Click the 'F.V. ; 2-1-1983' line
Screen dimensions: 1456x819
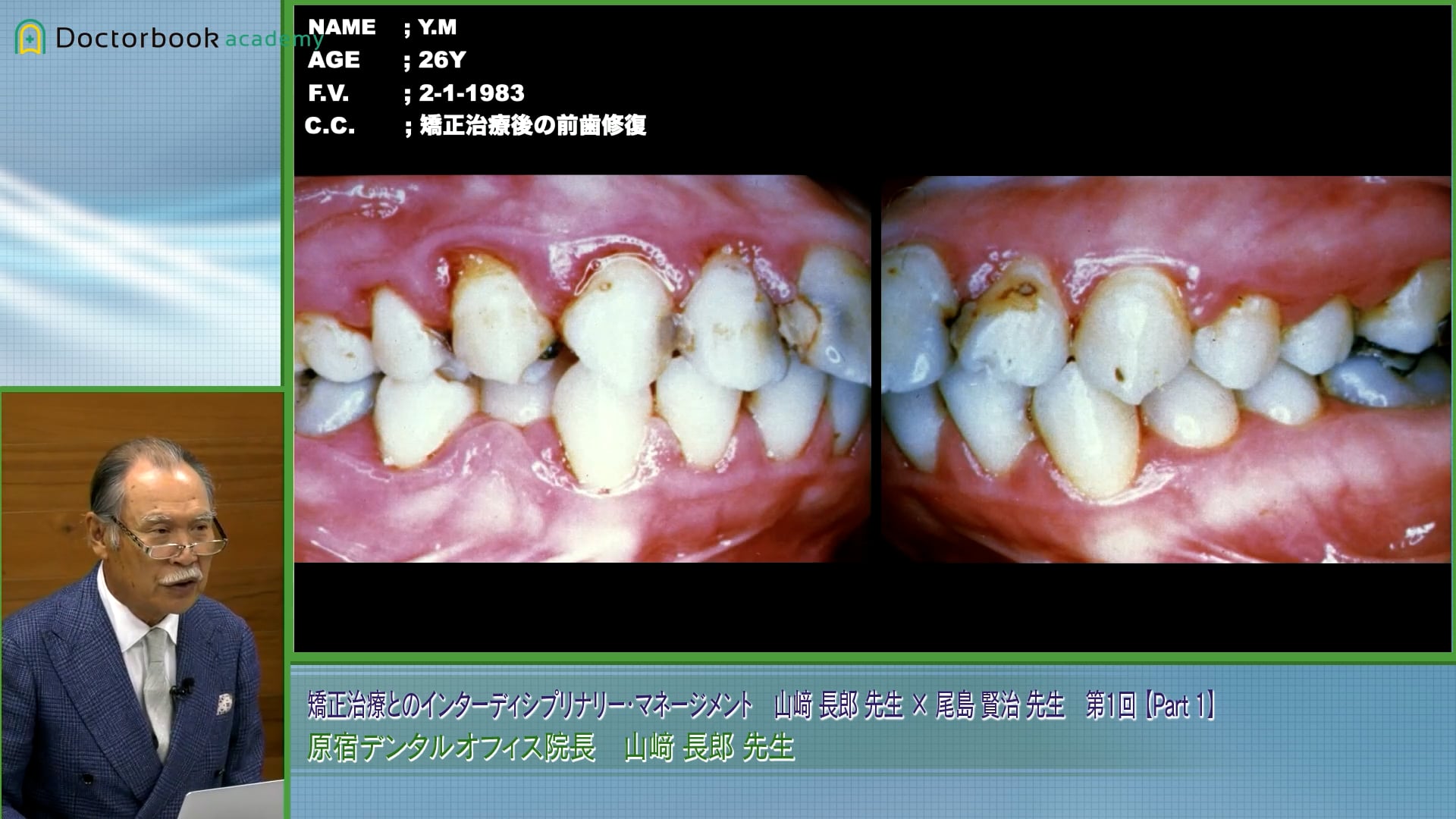[416, 93]
